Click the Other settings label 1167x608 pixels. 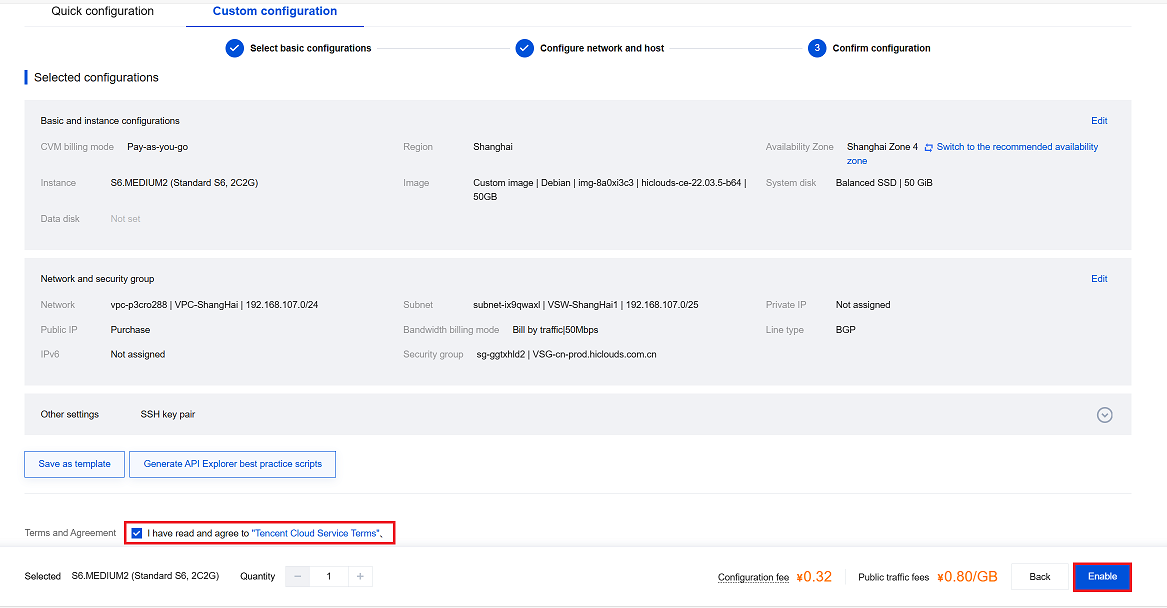click(x=69, y=415)
